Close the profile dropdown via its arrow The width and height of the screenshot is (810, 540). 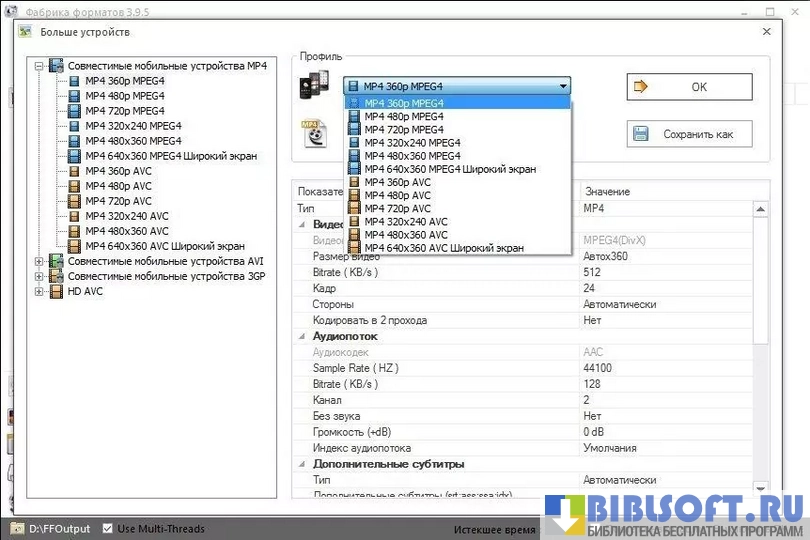[563, 86]
